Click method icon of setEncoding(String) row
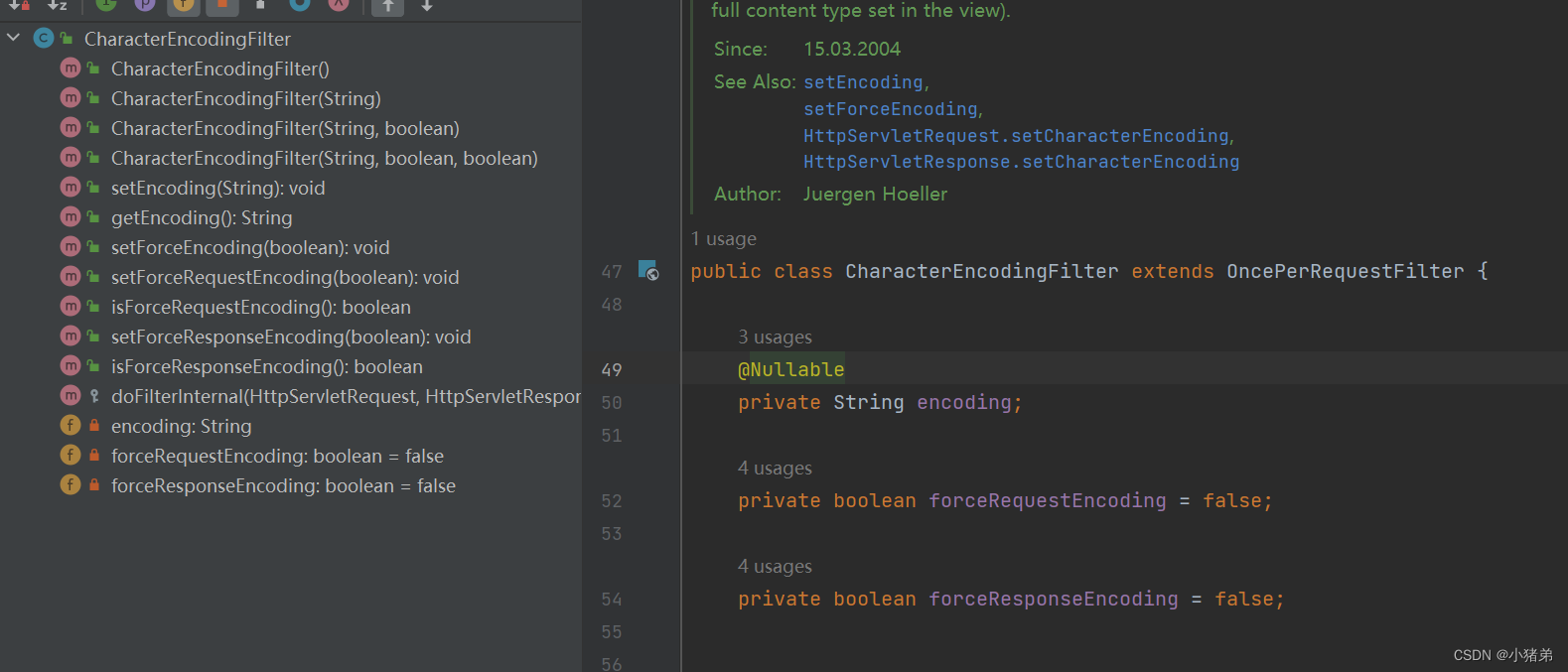1568x672 pixels. pyautogui.click(x=70, y=187)
